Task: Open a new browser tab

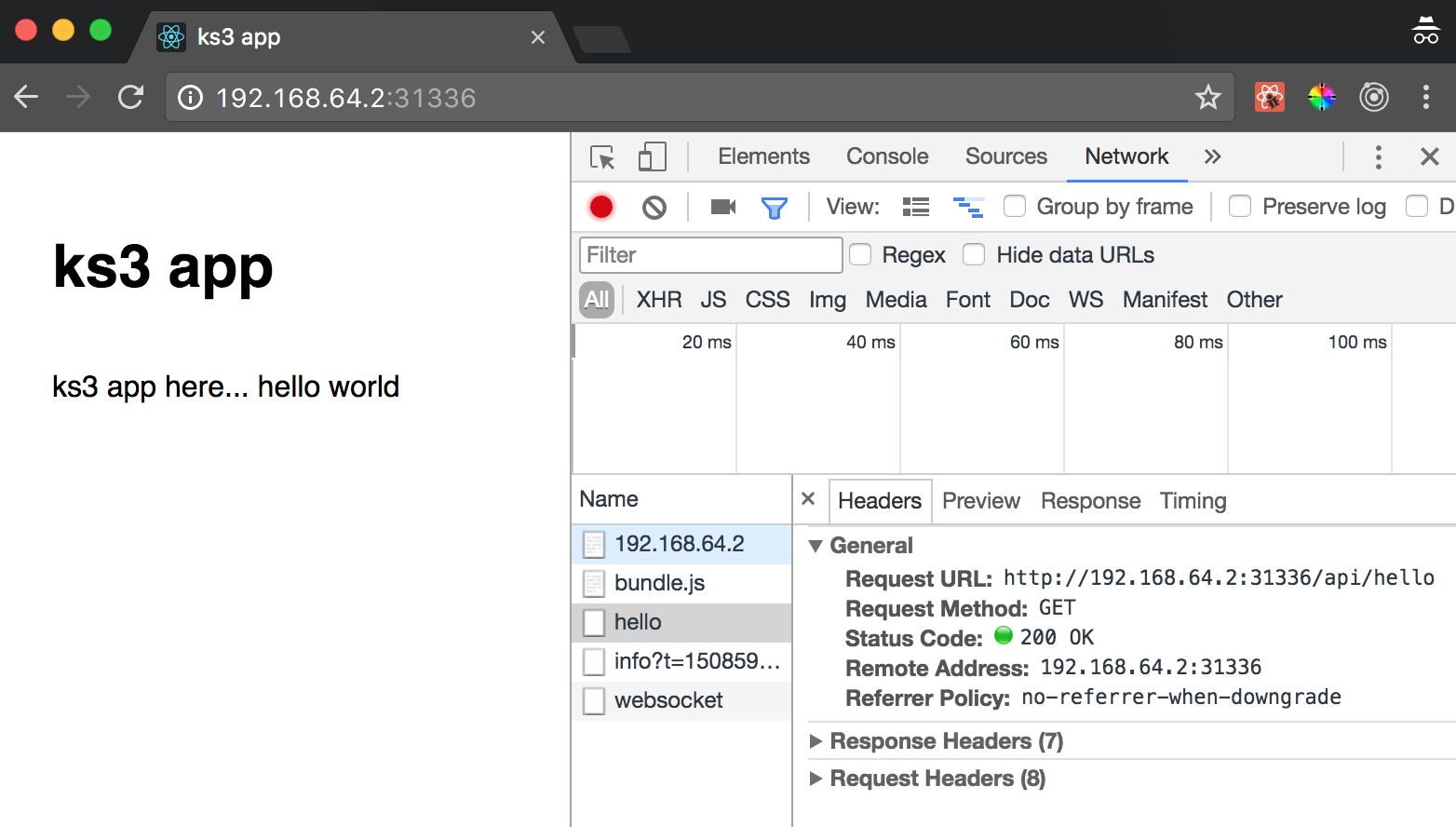Action: coord(602,39)
